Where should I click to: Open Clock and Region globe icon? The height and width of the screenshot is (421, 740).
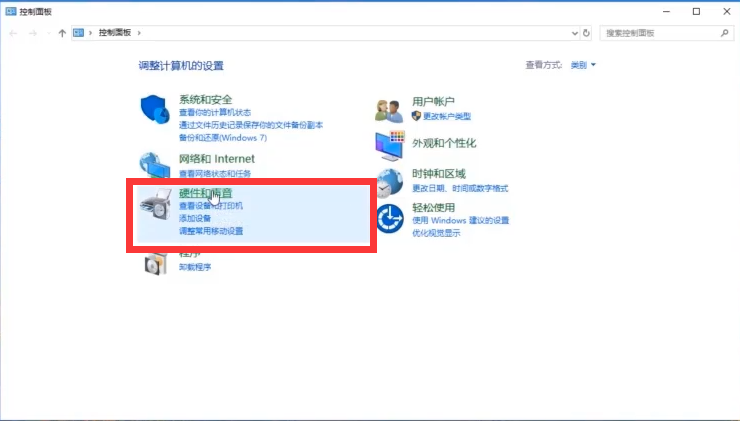point(390,183)
